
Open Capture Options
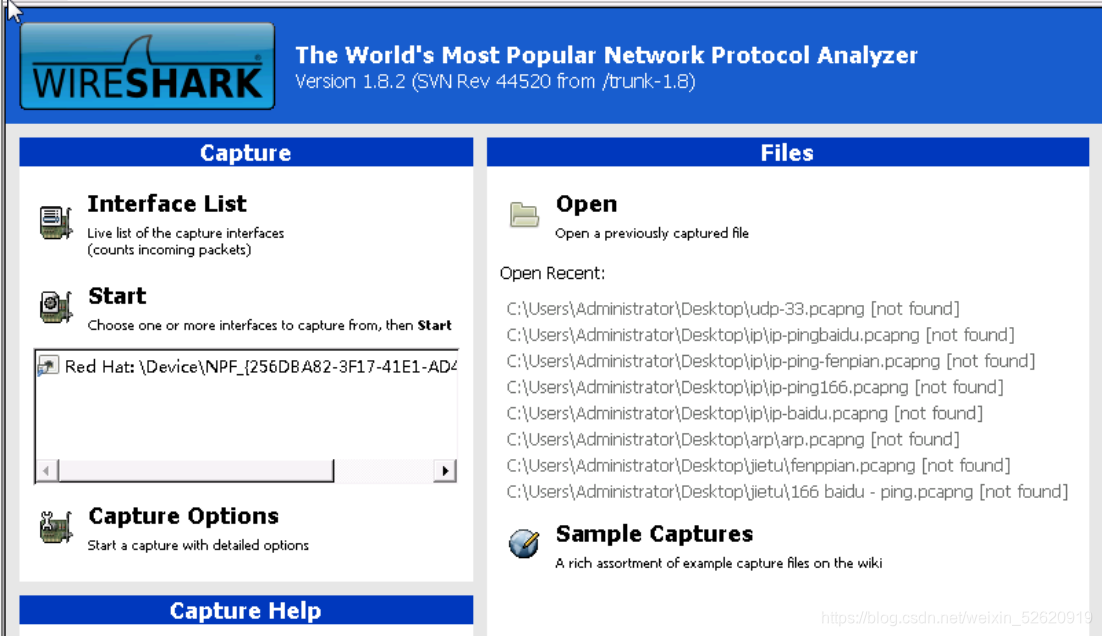183,516
